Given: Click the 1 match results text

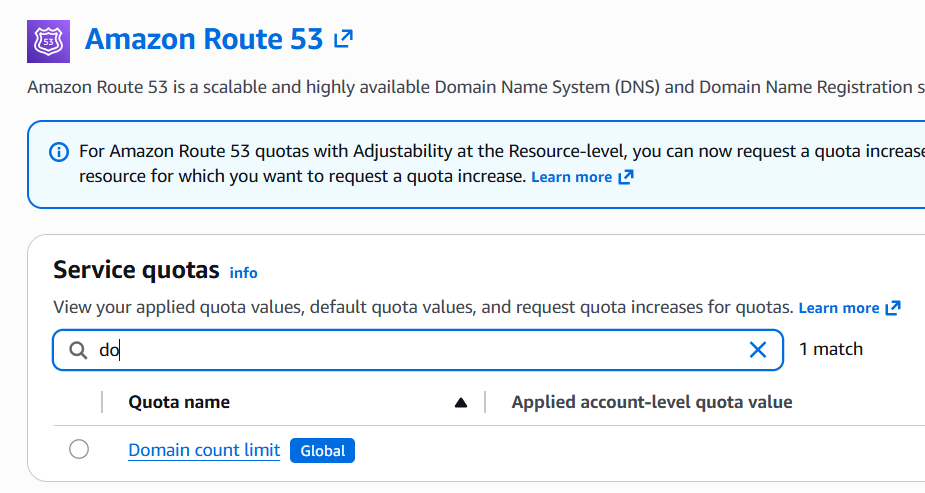Looking at the screenshot, I should 831,349.
